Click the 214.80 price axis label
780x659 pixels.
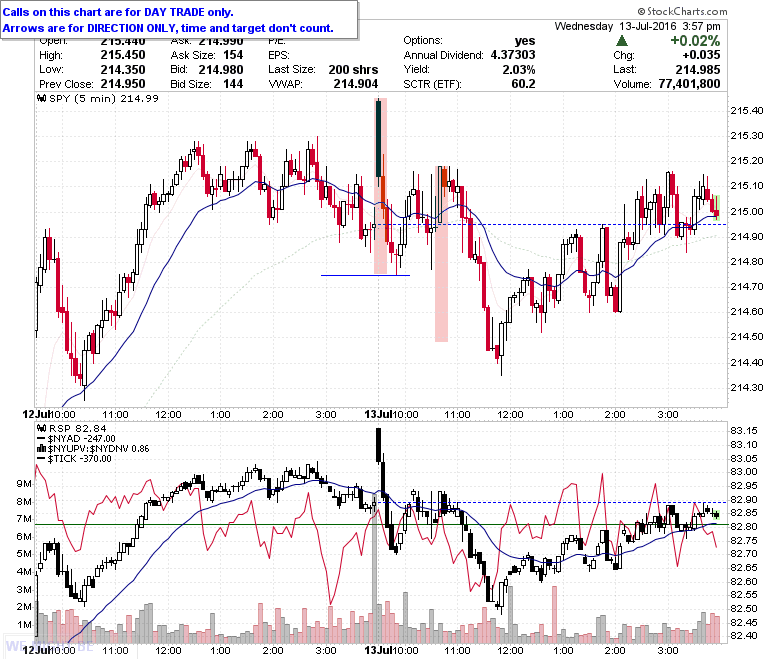coord(746,262)
